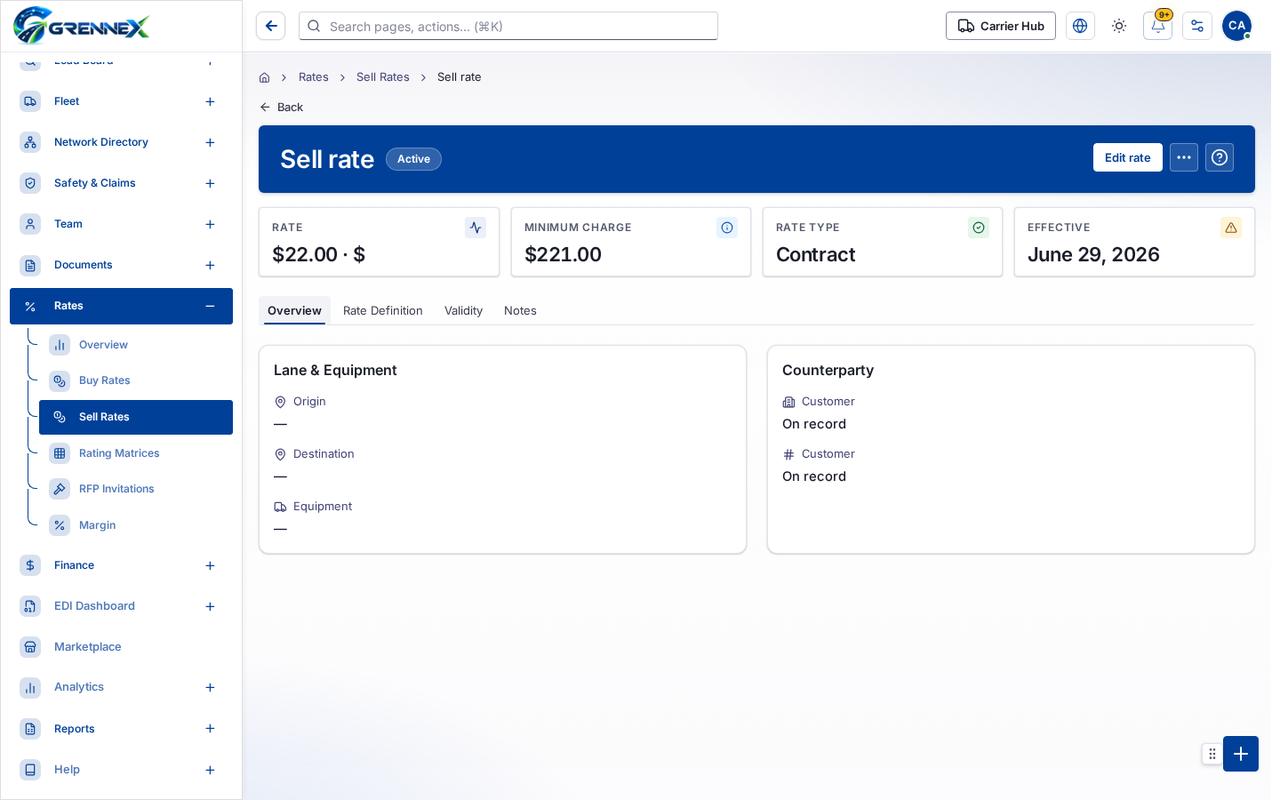
Task: Switch to the Rate Definition tab
Action: click(x=383, y=310)
